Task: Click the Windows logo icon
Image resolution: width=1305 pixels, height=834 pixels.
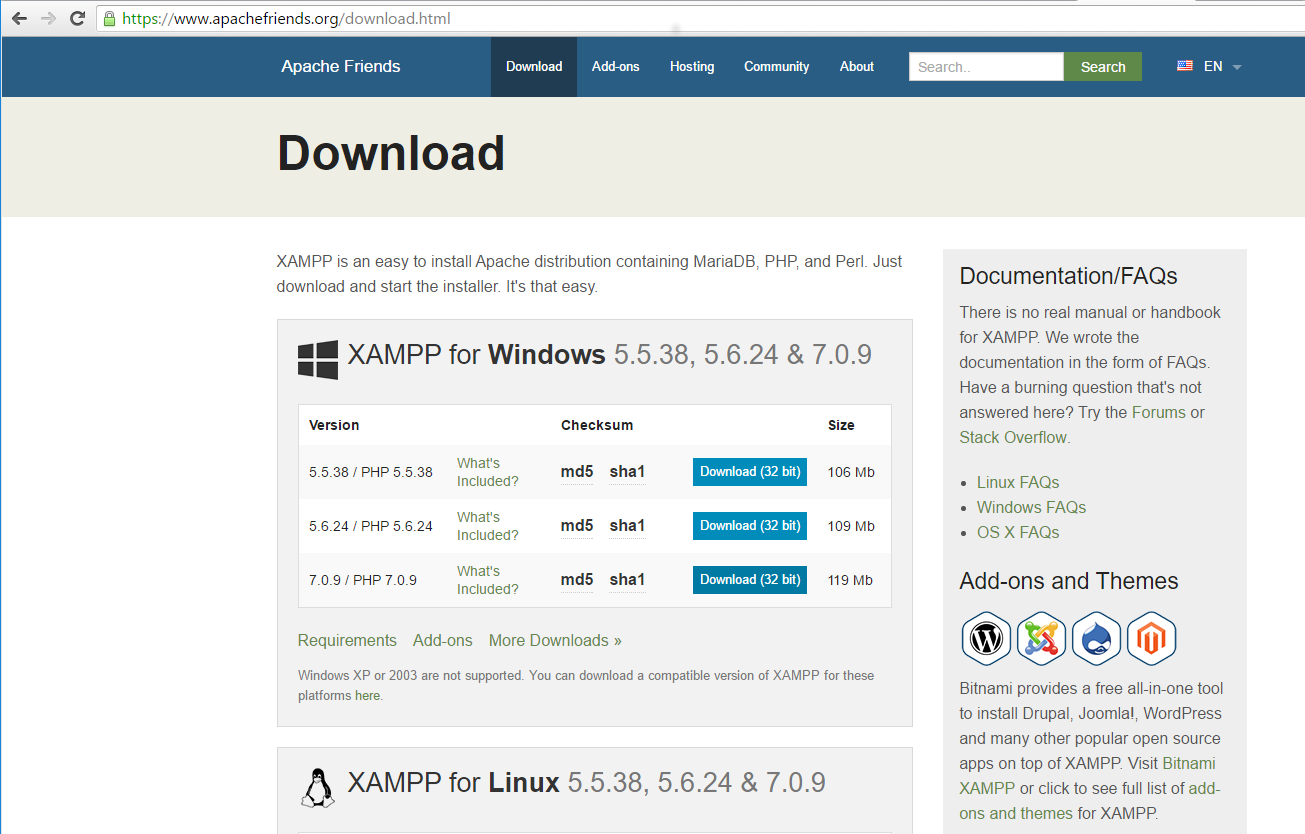Action: tap(318, 360)
